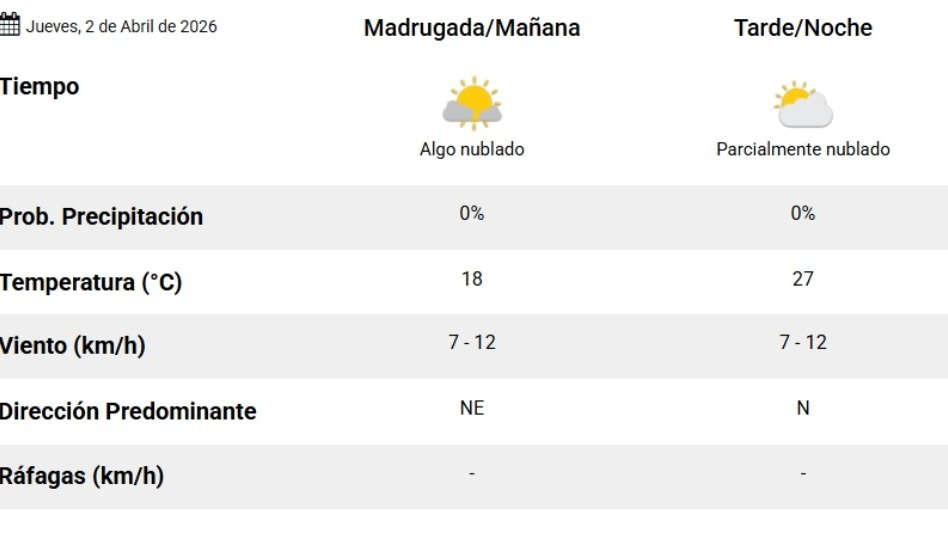Click the Madrugada/Mañana column header

click(472, 28)
